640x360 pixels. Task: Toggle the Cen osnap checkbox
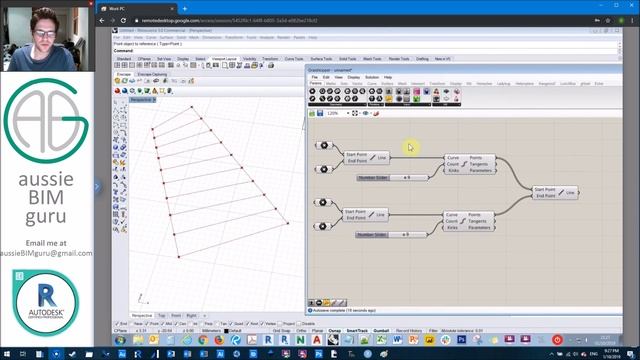tap(177, 324)
